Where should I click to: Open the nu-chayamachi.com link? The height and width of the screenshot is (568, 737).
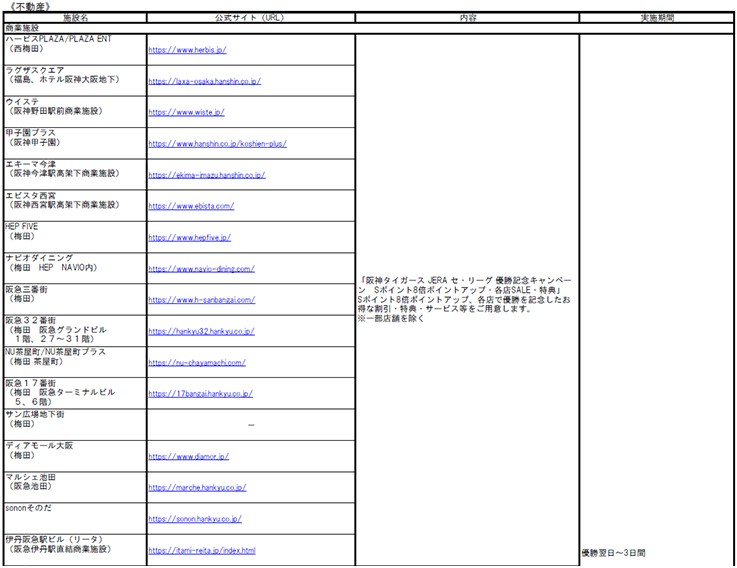coord(197,363)
